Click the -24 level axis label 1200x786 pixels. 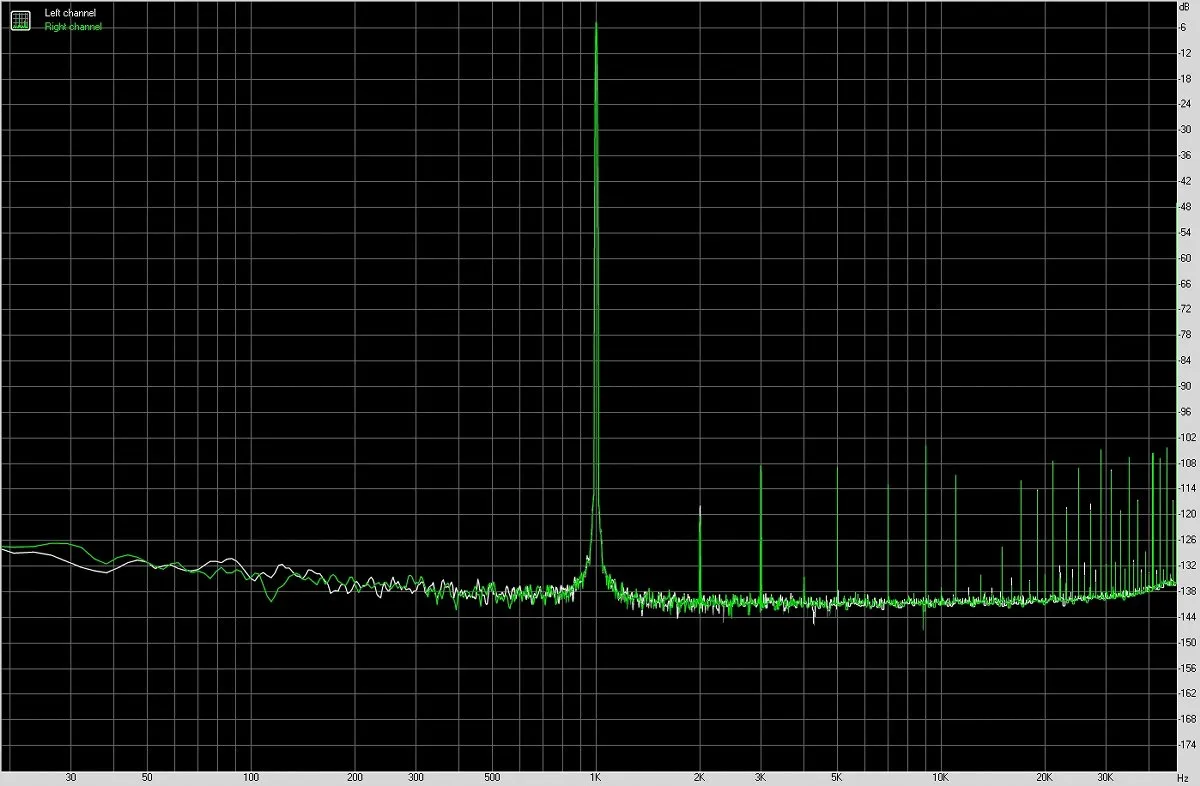pos(1186,104)
